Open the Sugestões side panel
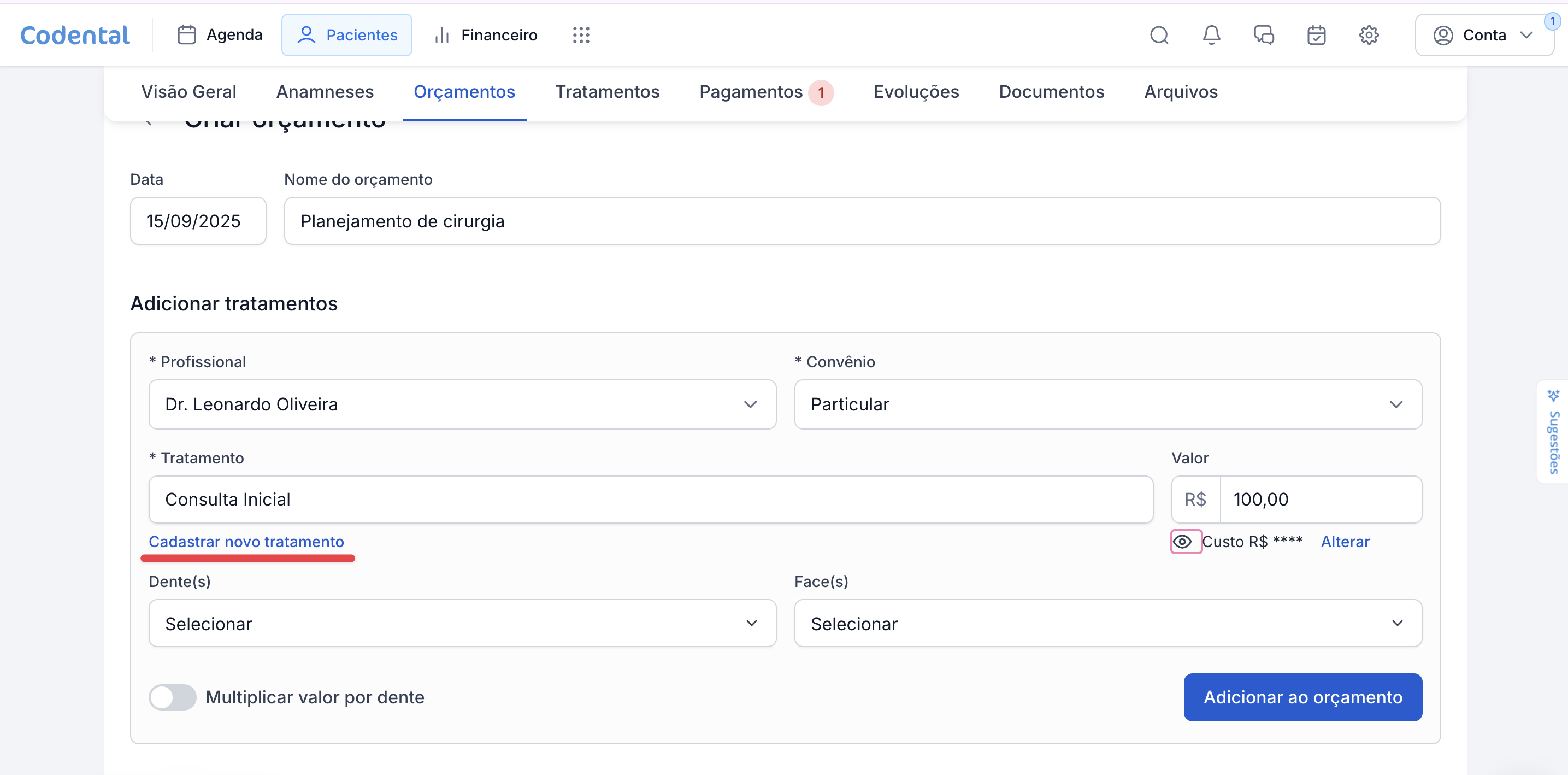The height and width of the screenshot is (775, 1568). point(1553,432)
